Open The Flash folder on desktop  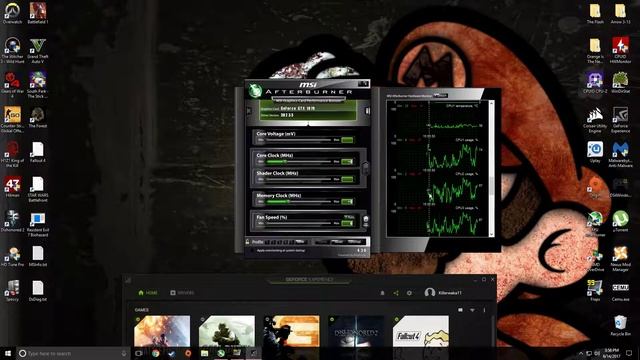(x=595, y=13)
